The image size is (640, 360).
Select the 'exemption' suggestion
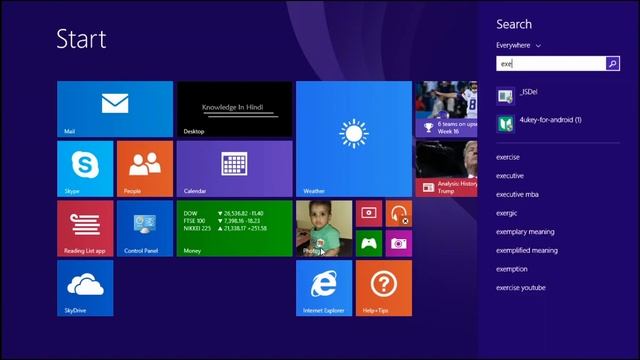coord(512,269)
